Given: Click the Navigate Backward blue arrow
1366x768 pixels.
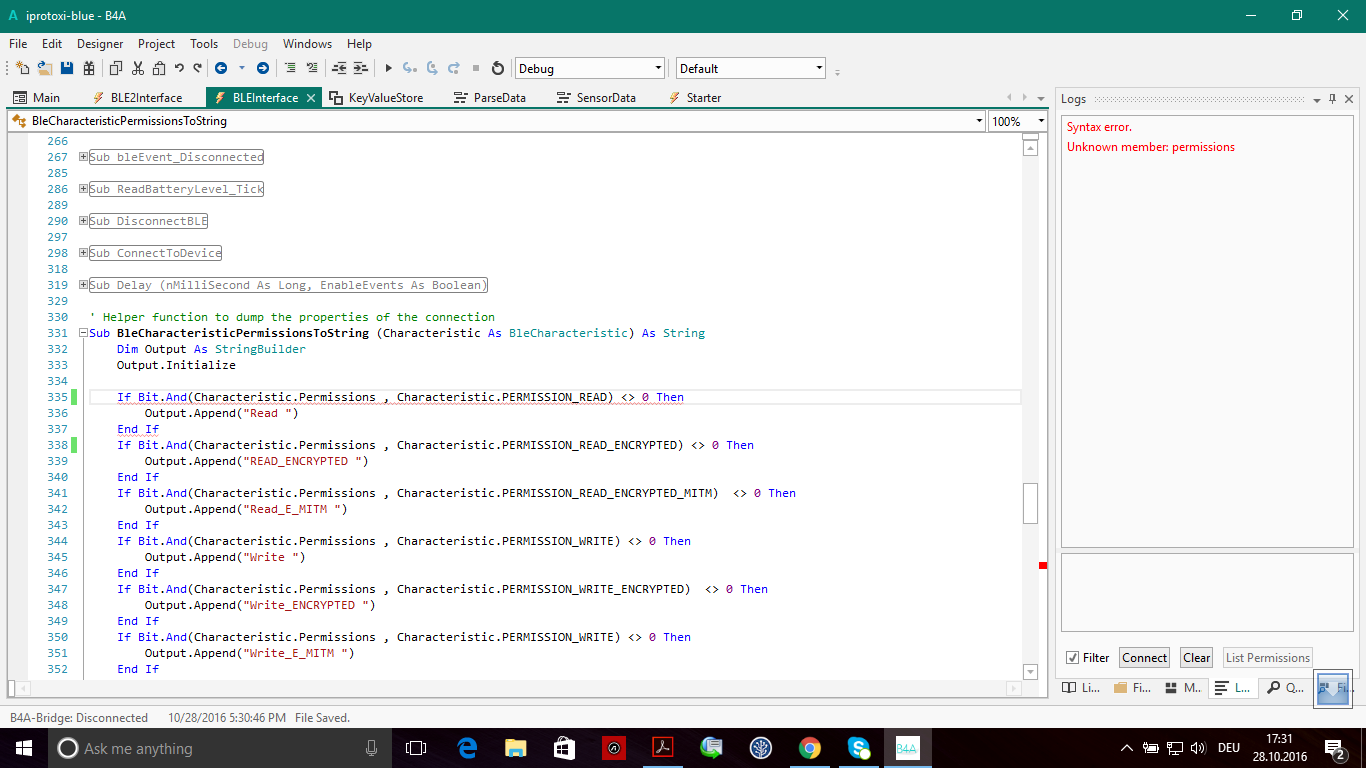Looking at the screenshot, I should (221, 68).
